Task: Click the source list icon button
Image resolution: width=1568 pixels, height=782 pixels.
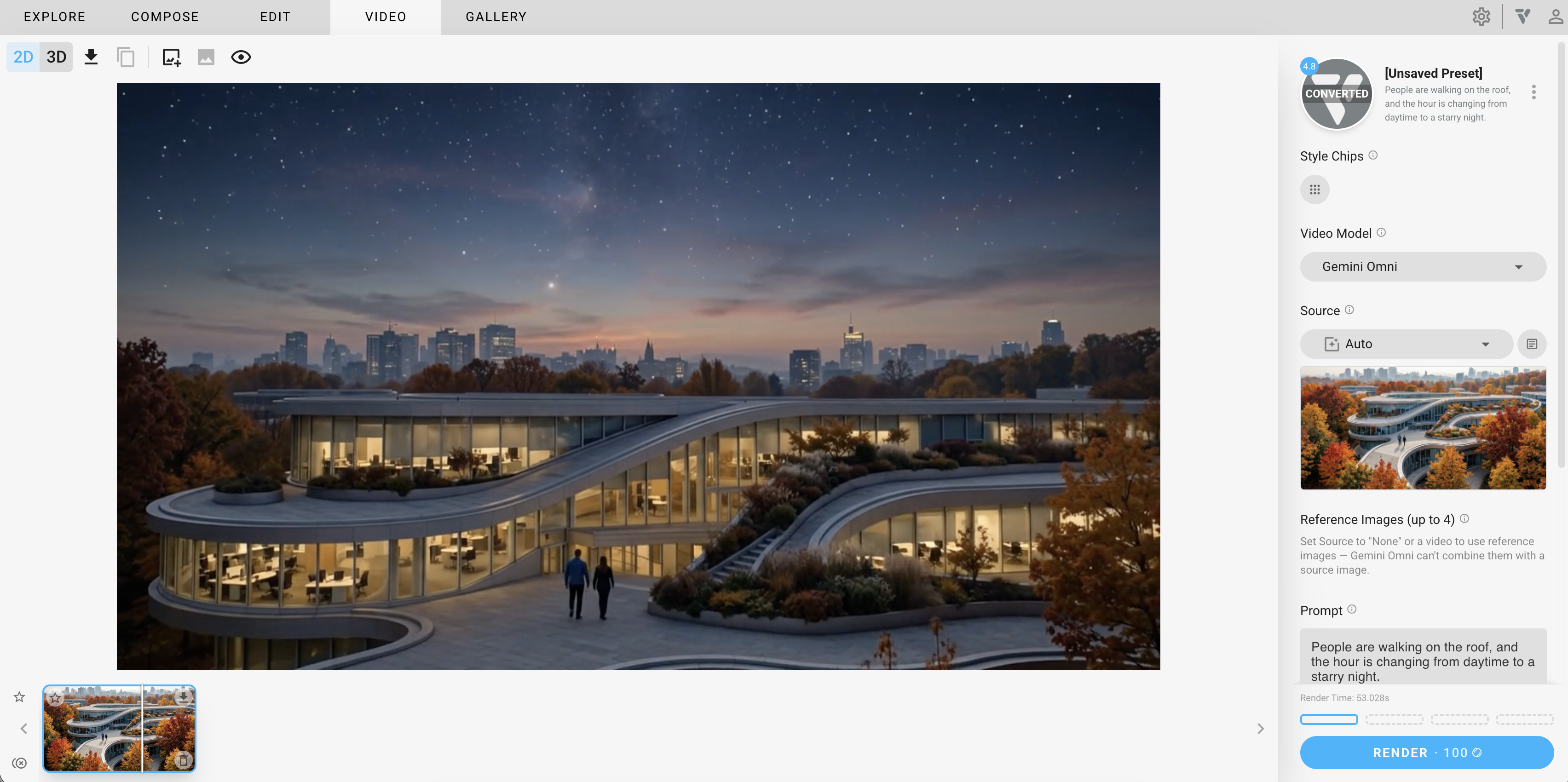Action: pyautogui.click(x=1532, y=344)
